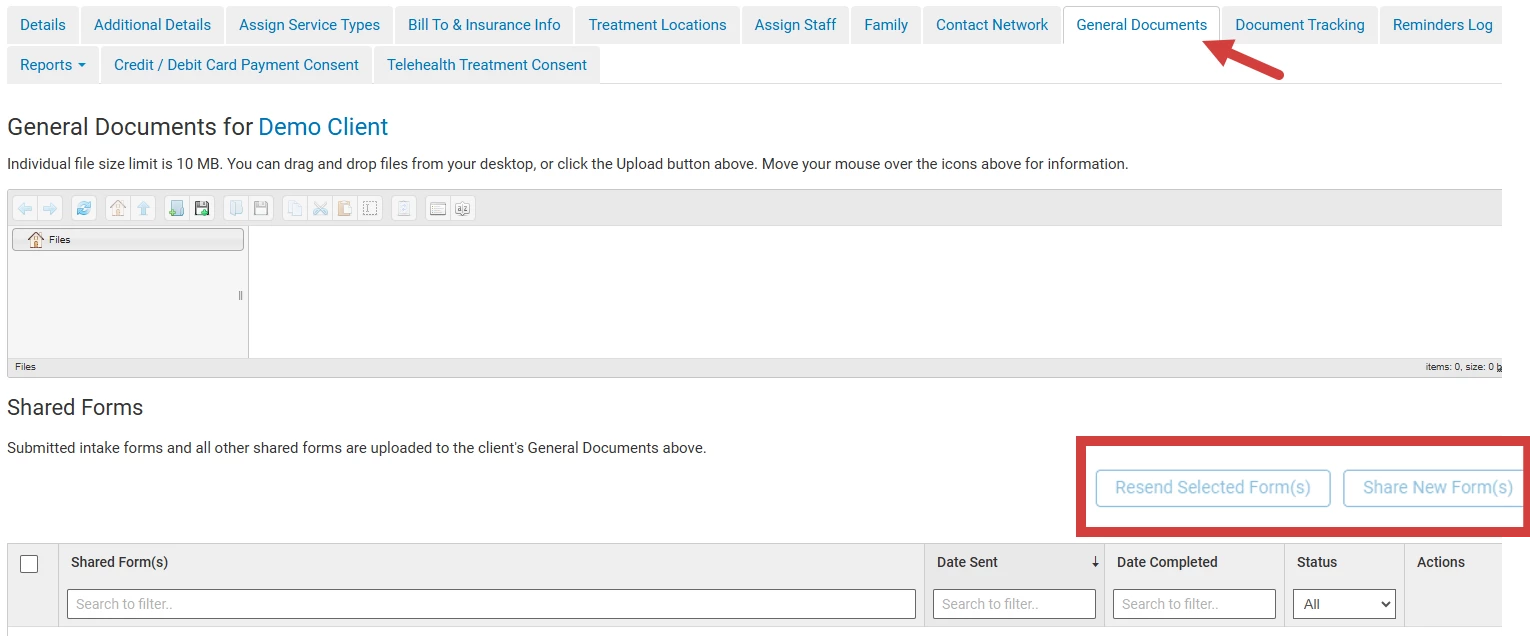The image size is (1530, 636).
Task: Click the Date Completed filter field
Action: tap(1194, 604)
